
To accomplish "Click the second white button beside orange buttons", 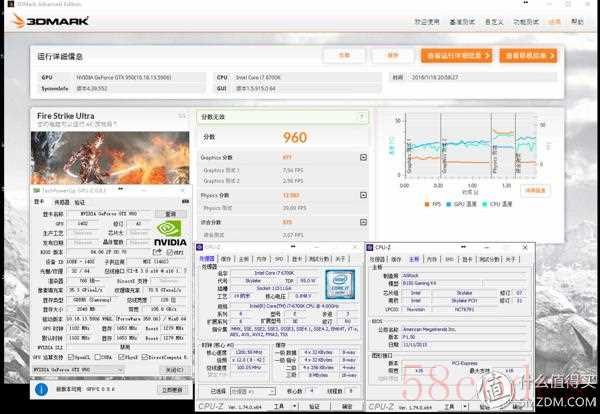I will [393, 55].
